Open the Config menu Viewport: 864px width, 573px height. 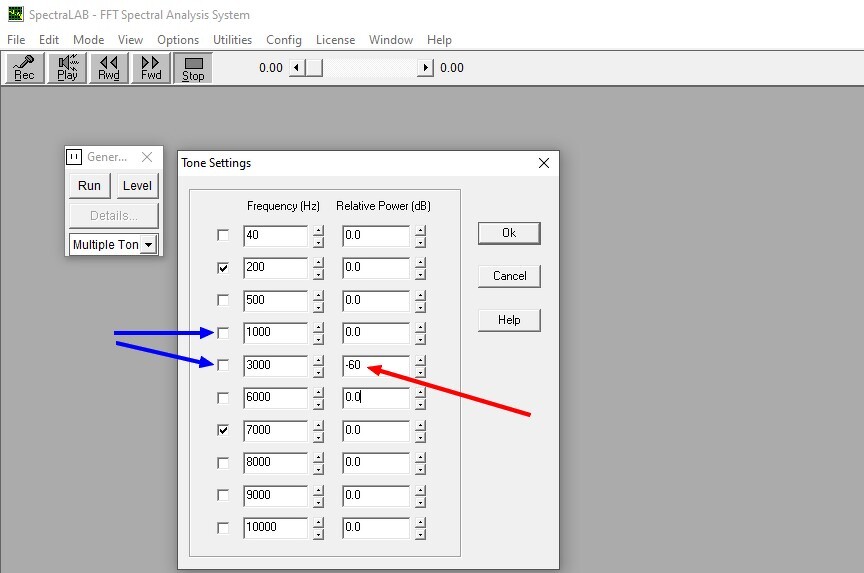(284, 40)
